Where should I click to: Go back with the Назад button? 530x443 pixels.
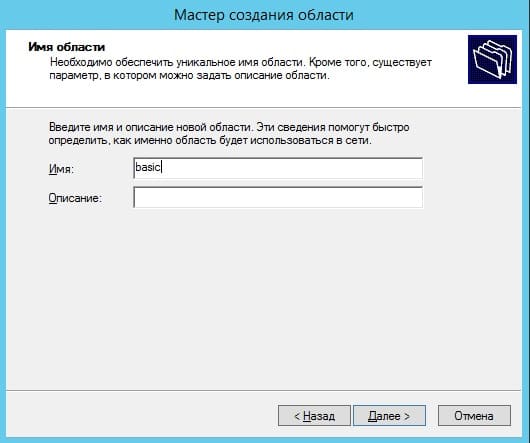tap(314, 416)
